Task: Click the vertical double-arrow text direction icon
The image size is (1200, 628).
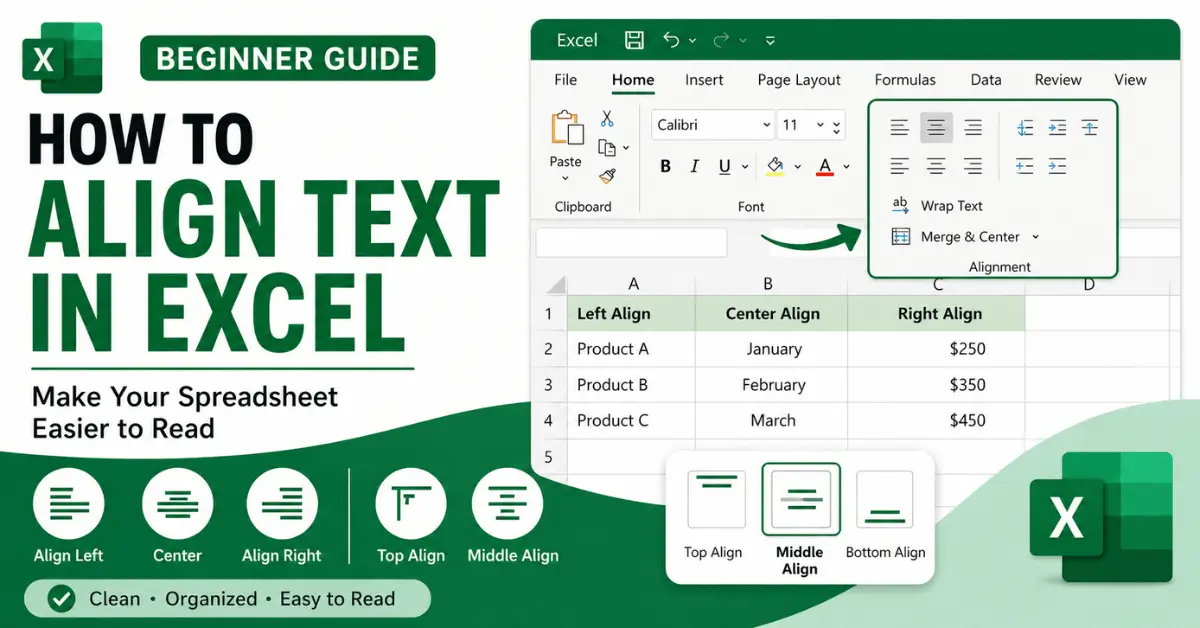Action: click(1024, 127)
